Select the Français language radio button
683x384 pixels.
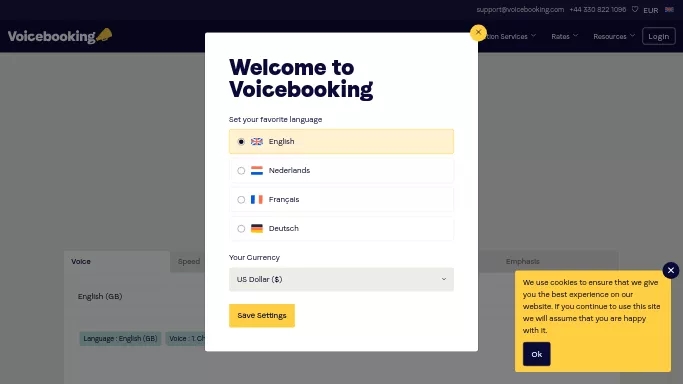[241, 200]
